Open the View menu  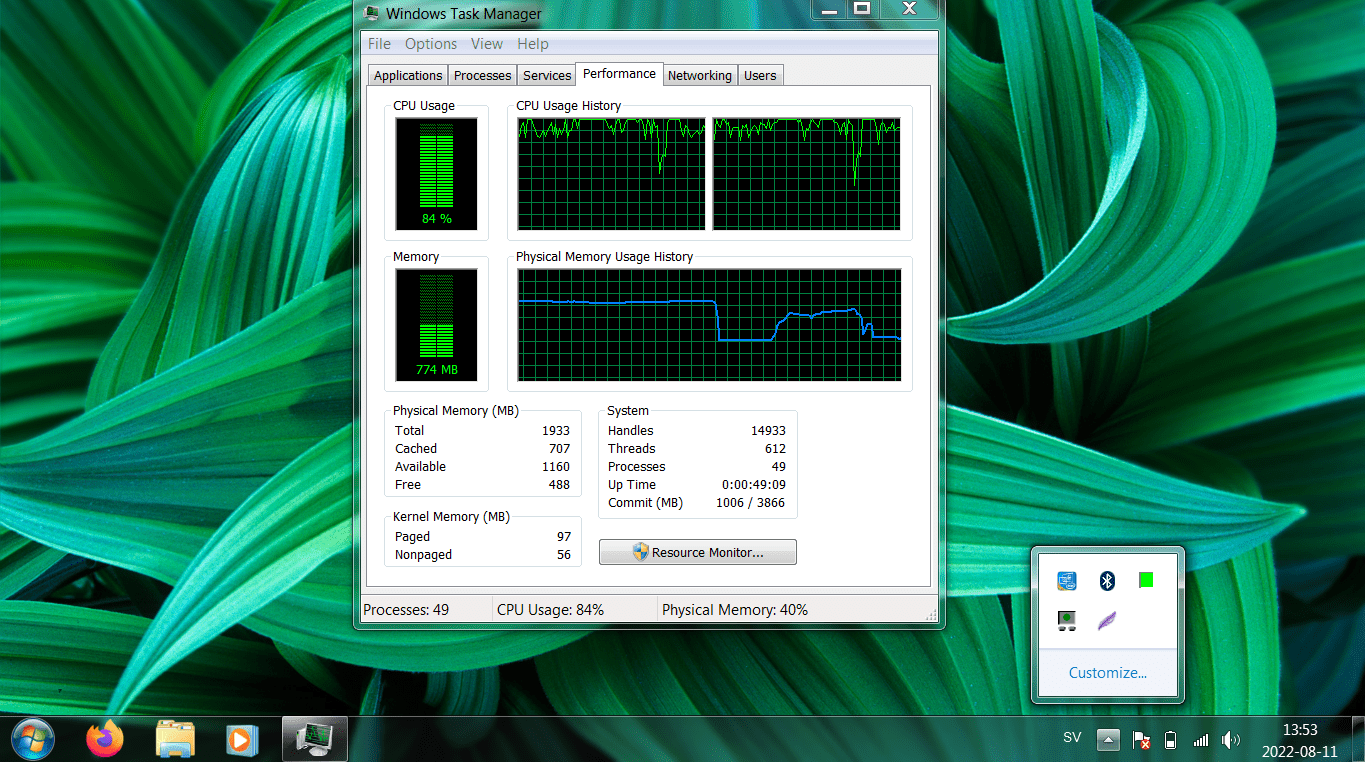487,44
